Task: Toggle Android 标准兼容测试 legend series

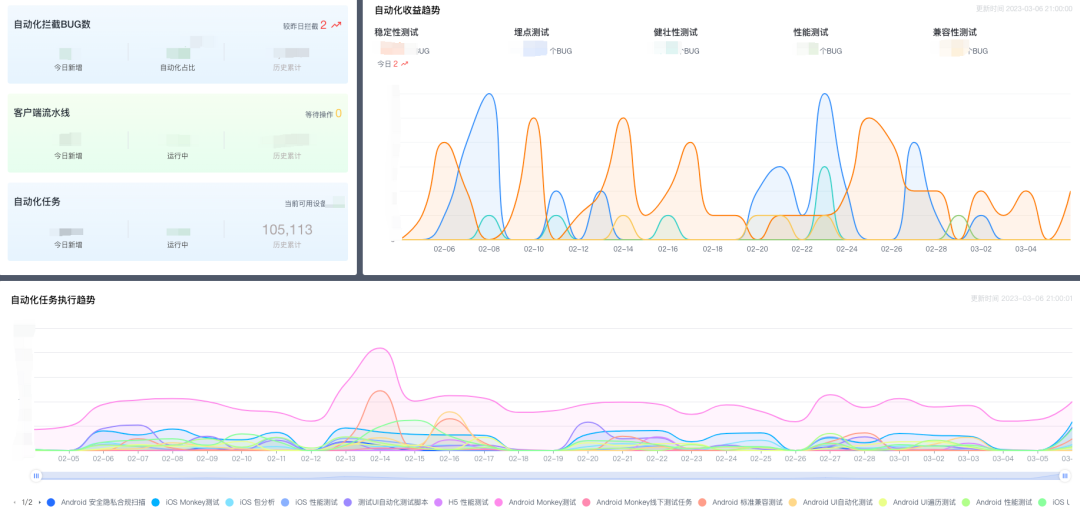Action: pyautogui.click(x=740, y=503)
